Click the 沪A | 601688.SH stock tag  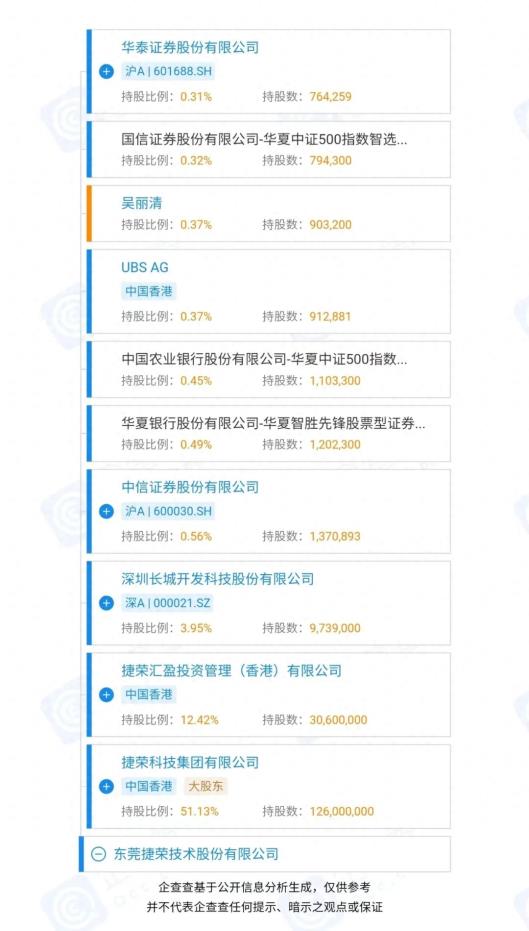click(168, 72)
